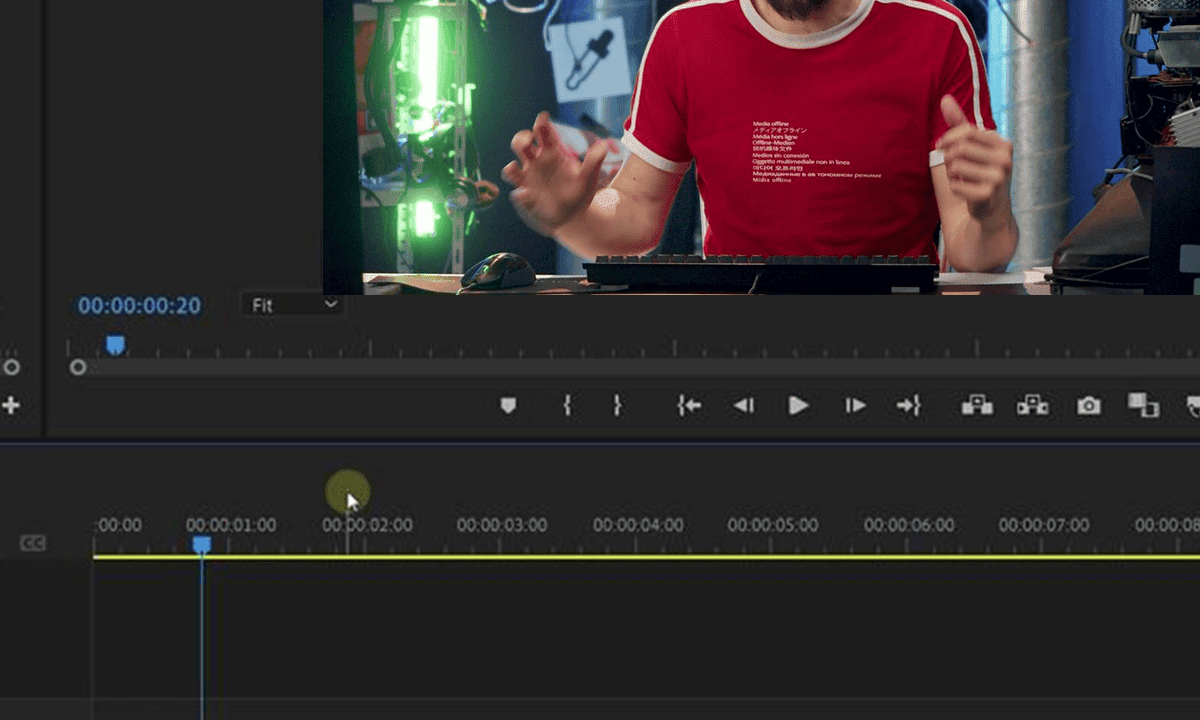Jump to the Out point
This screenshot has height=720, width=1200.
click(908, 405)
